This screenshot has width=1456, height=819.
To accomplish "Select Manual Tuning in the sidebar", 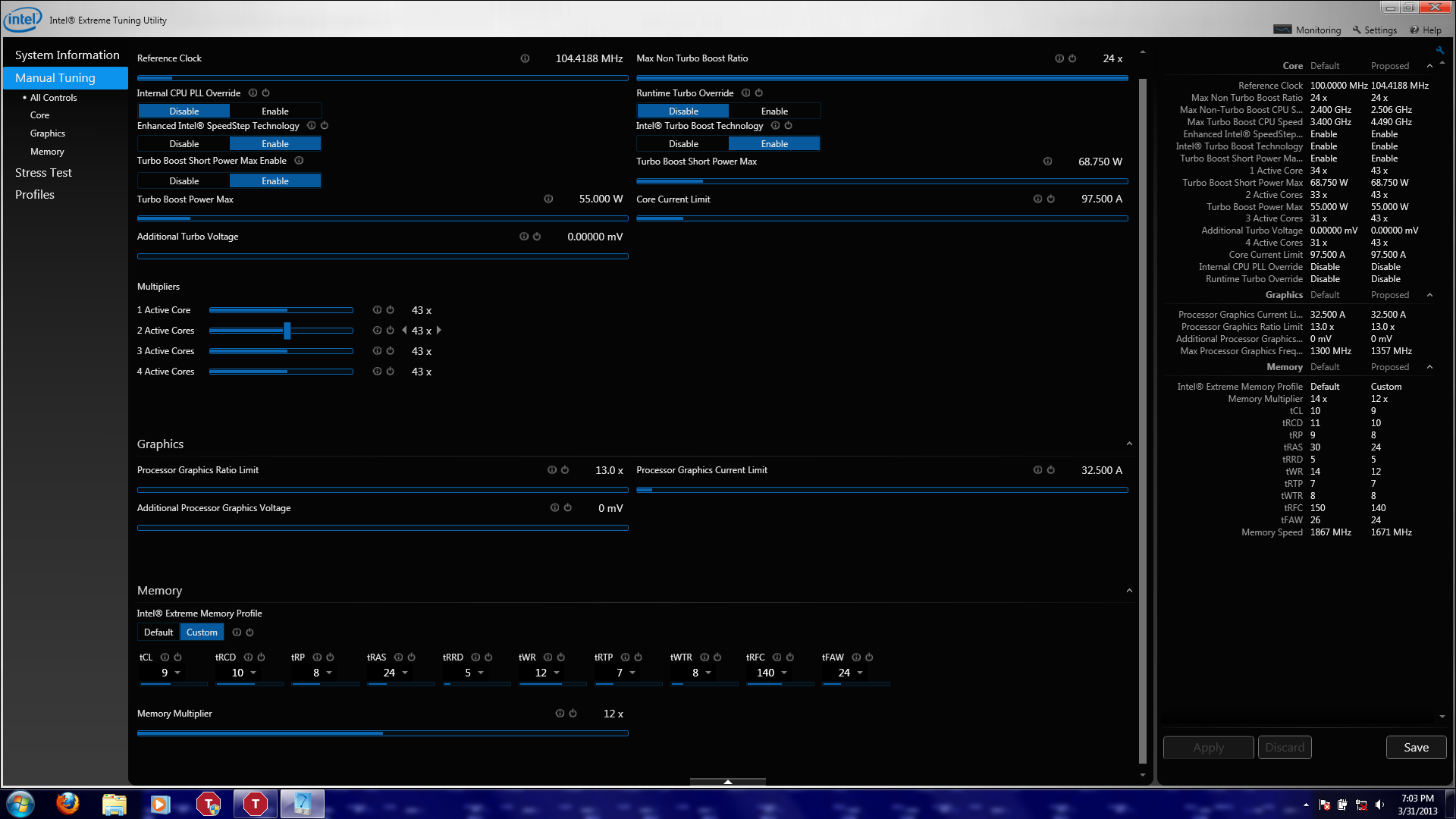I will tap(65, 78).
